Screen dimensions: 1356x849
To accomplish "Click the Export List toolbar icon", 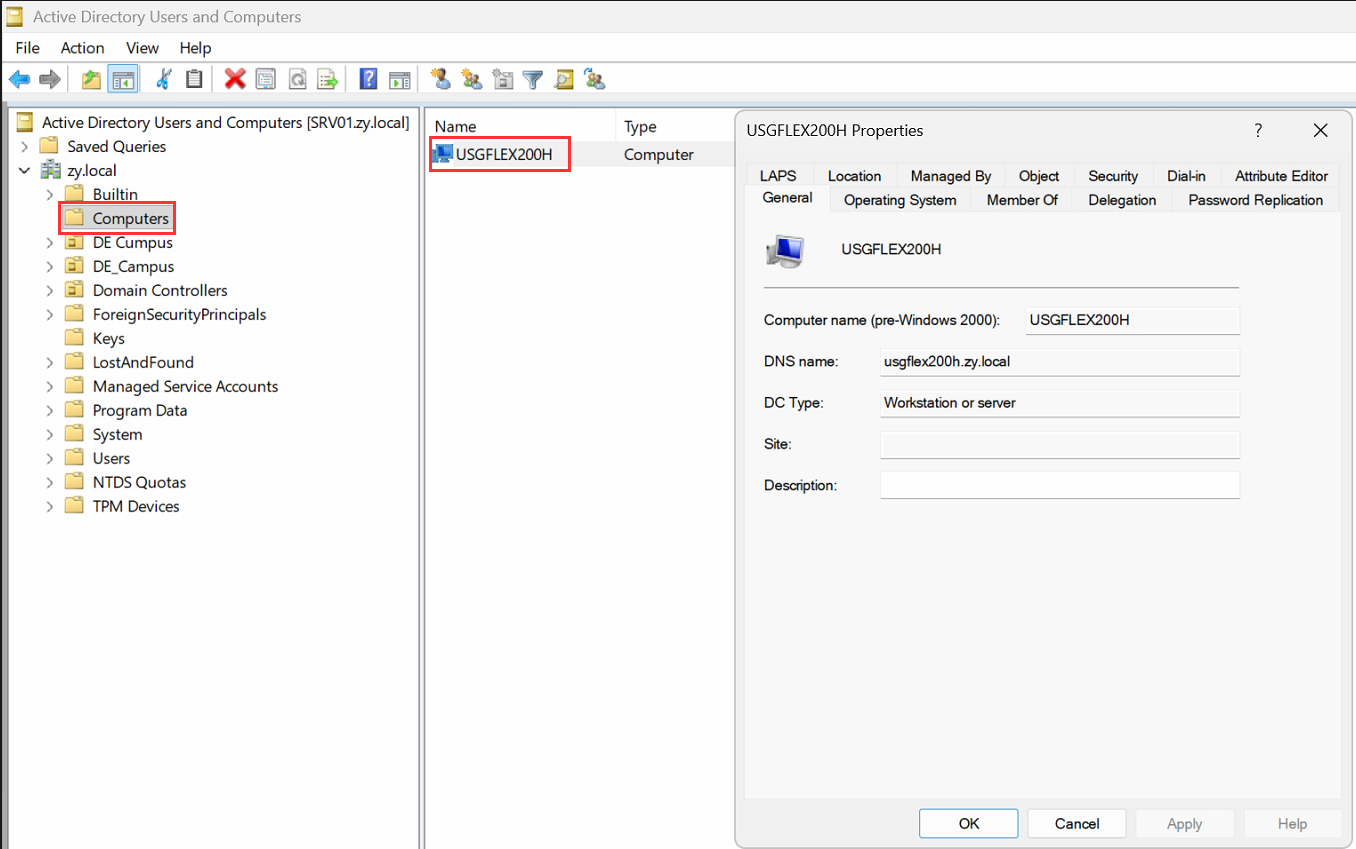I will coord(327,79).
